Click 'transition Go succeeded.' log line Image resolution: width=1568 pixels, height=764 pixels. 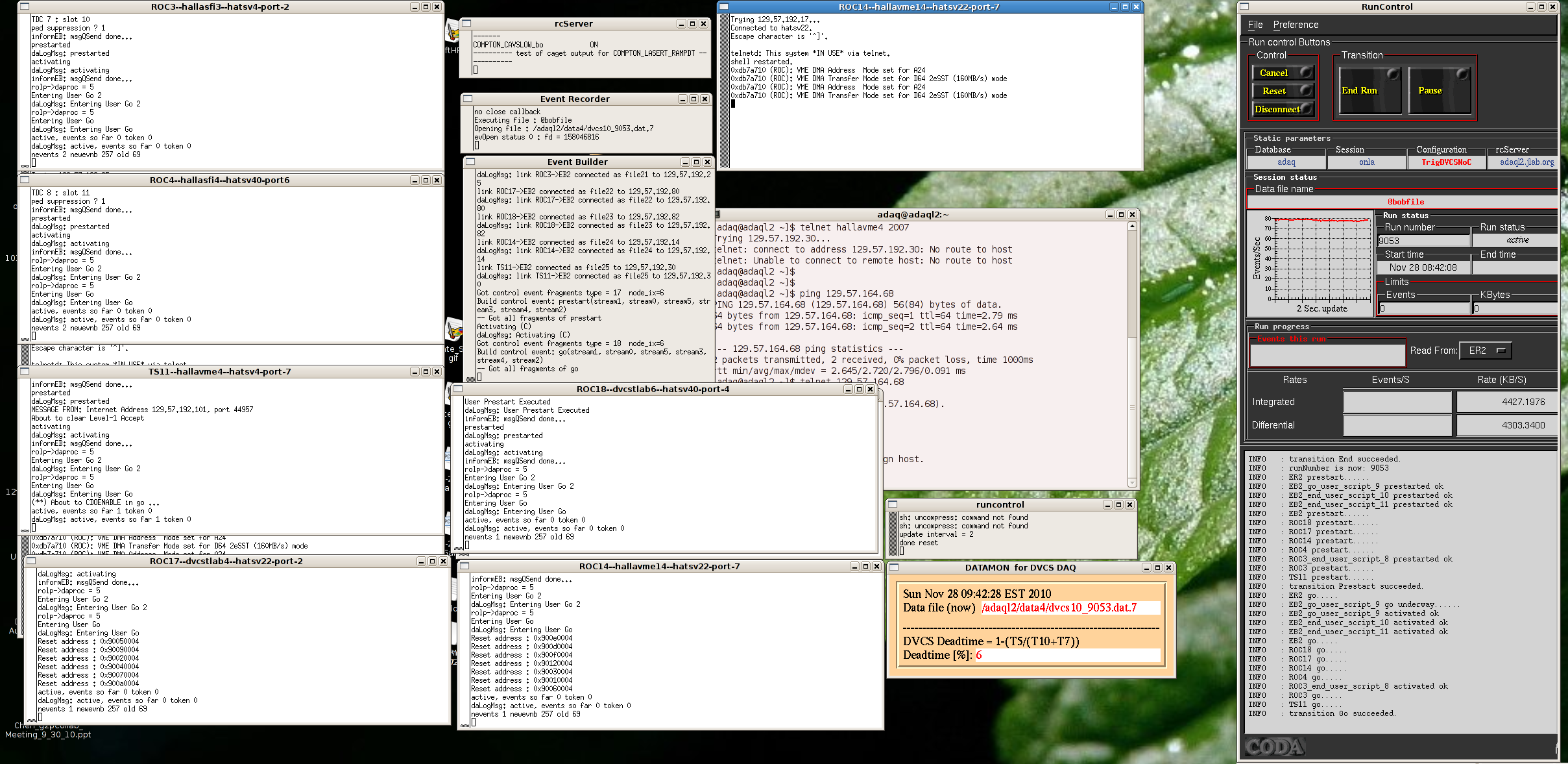pos(1342,713)
